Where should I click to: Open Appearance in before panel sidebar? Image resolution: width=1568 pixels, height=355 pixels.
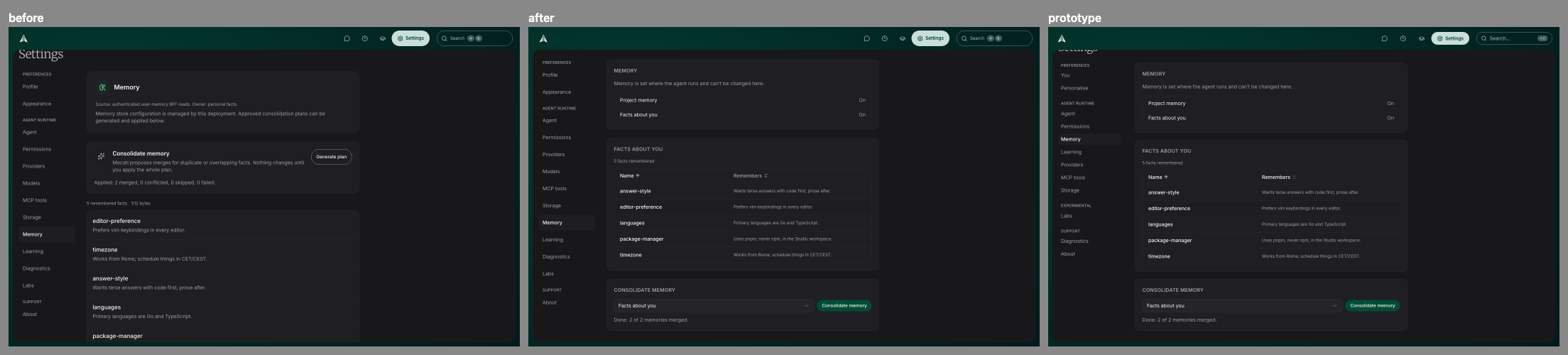coord(47,104)
